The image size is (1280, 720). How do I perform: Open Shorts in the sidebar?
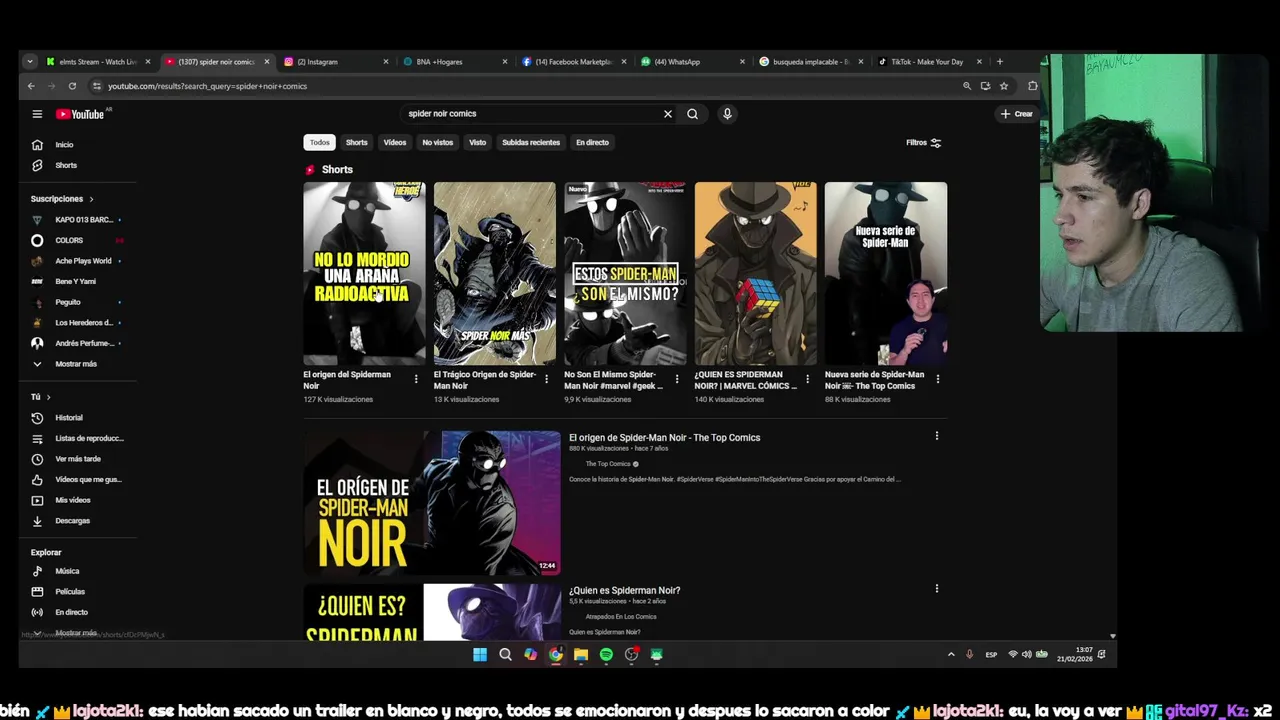[x=66, y=165]
